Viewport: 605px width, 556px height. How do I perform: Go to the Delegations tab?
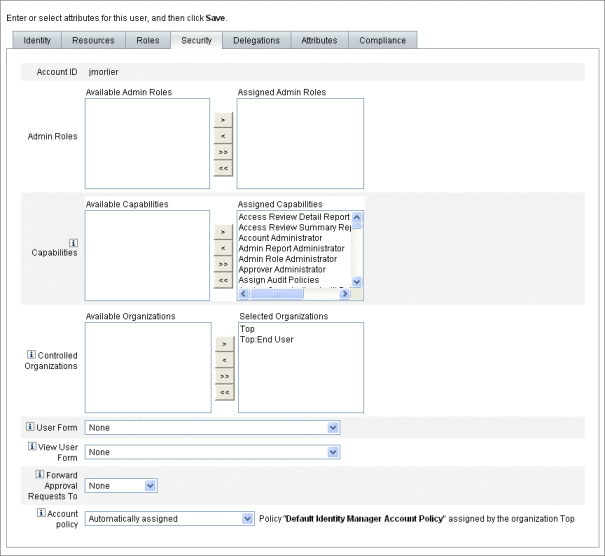tap(257, 40)
